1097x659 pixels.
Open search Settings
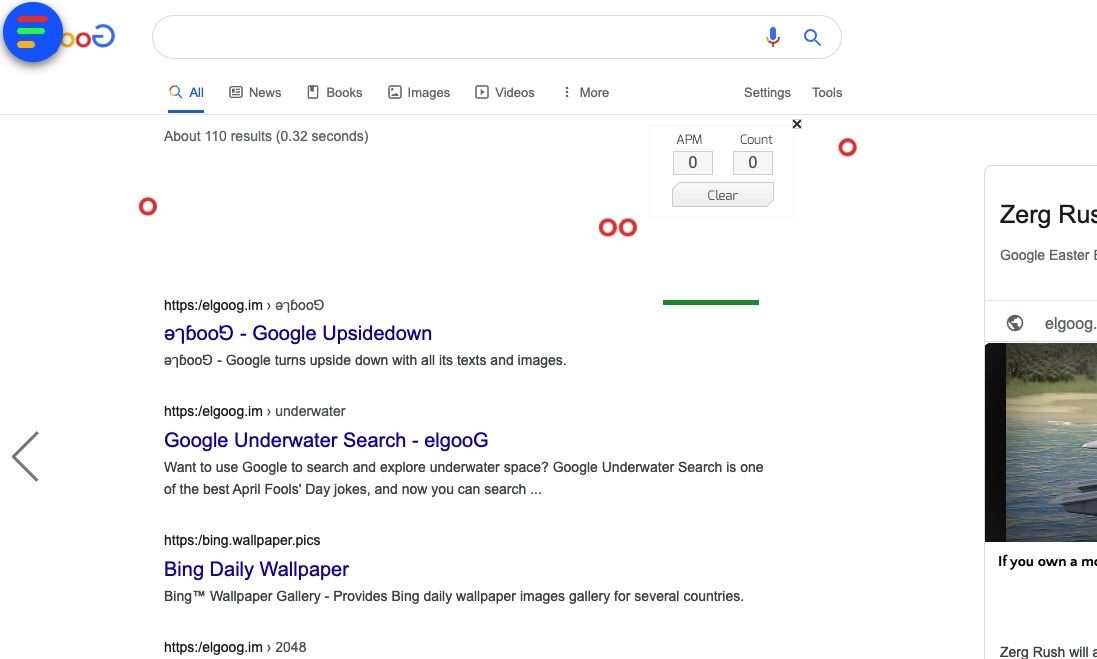pos(767,92)
